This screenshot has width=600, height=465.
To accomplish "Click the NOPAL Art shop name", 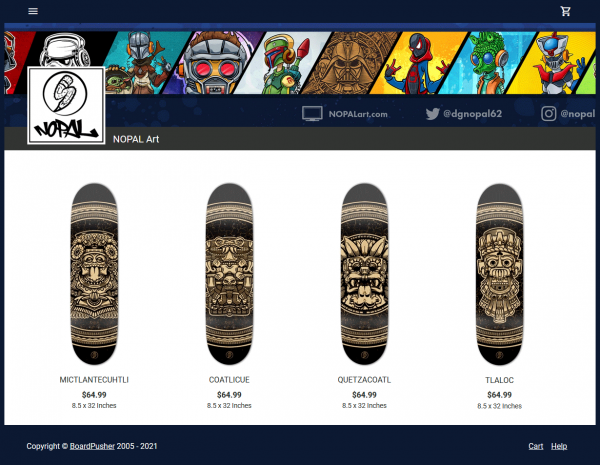I will point(136,139).
